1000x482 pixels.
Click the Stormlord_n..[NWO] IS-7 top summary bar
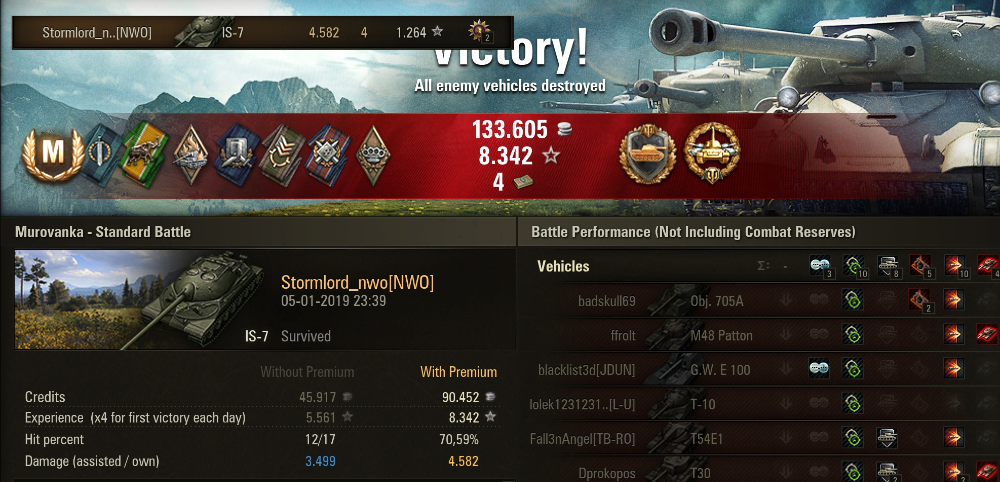coord(263,33)
